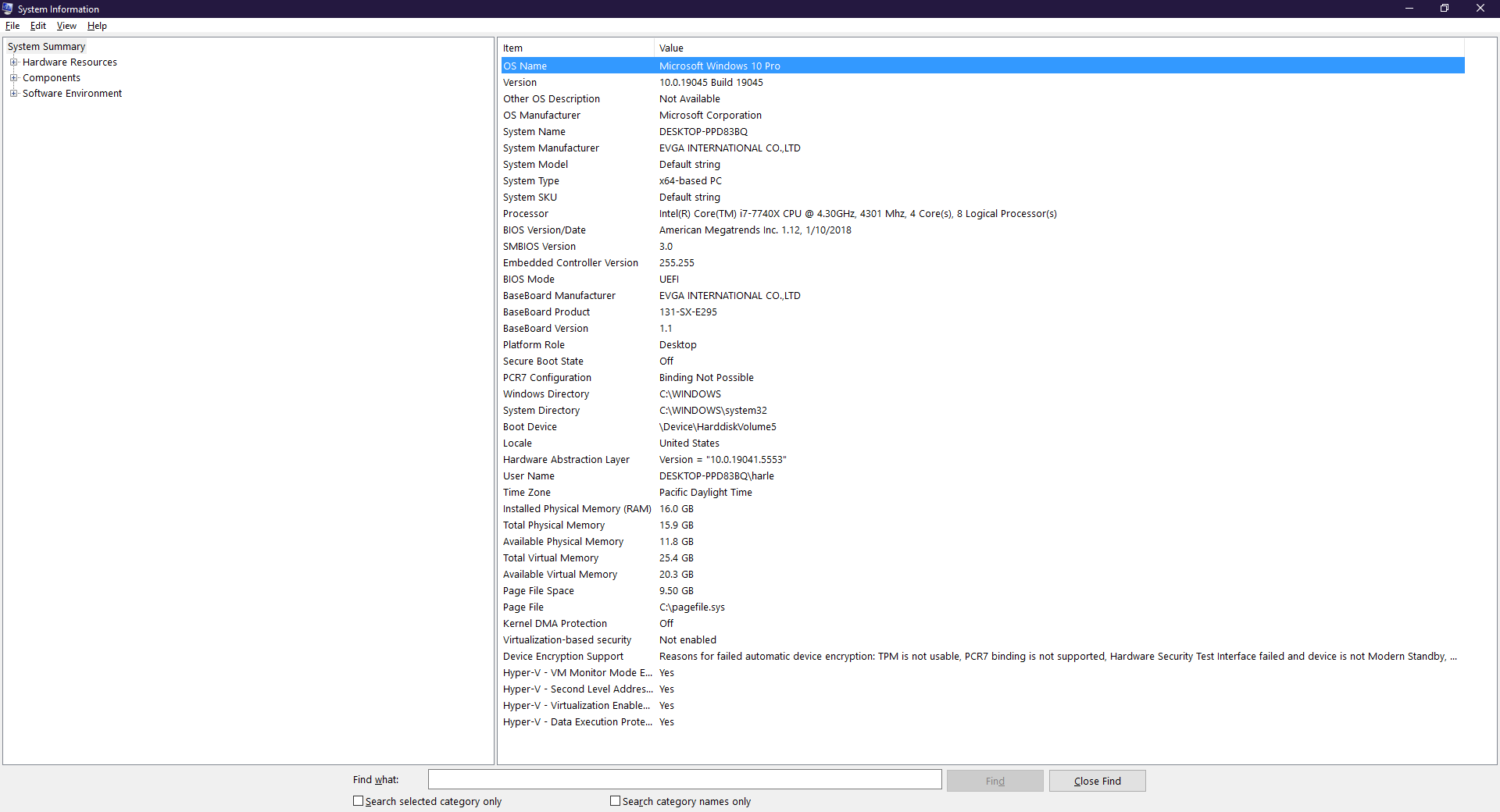Image resolution: width=1500 pixels, height=812 pixels.
Task: Click the Value column header
Action: click(x=1059, y=48)
